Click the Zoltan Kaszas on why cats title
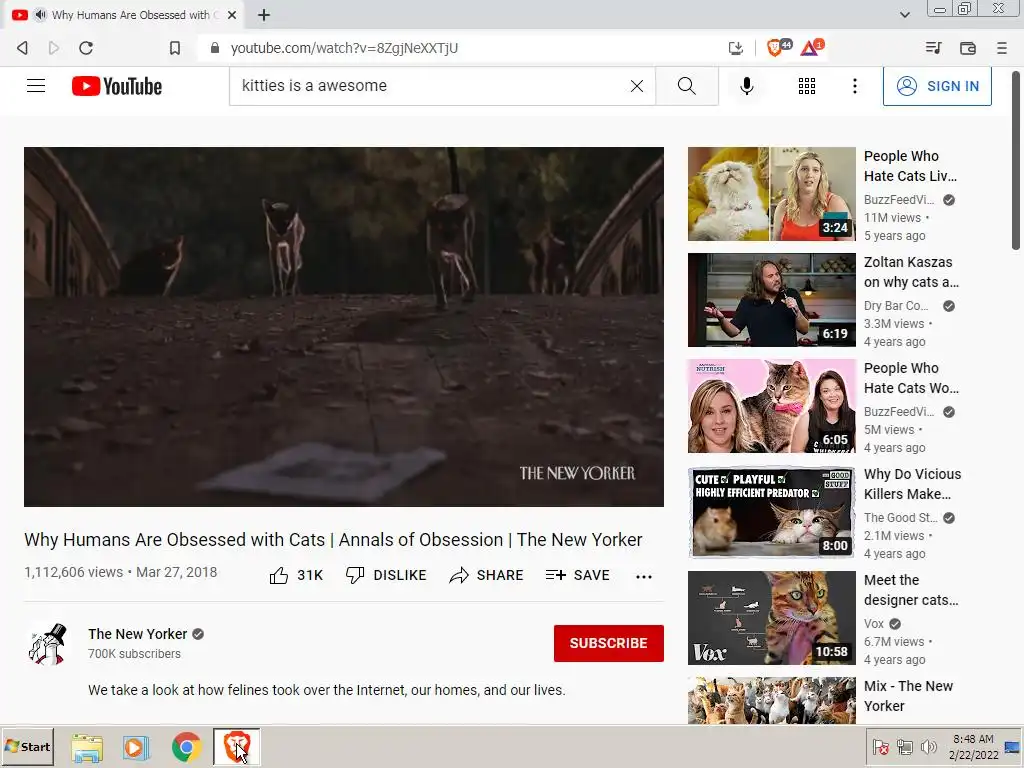Image resolution: width=1024 pixels, height=768 pixels. 911,272
